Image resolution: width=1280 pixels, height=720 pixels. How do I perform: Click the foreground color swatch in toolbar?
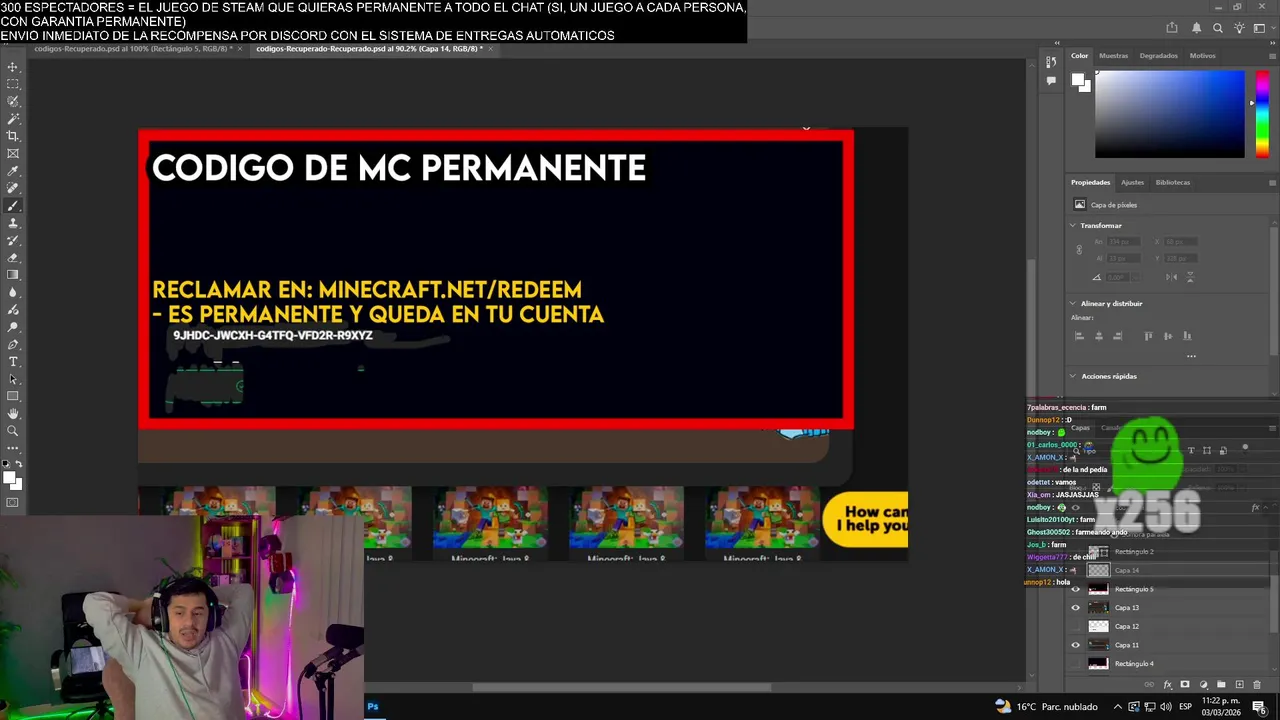[x=10, y=478]
